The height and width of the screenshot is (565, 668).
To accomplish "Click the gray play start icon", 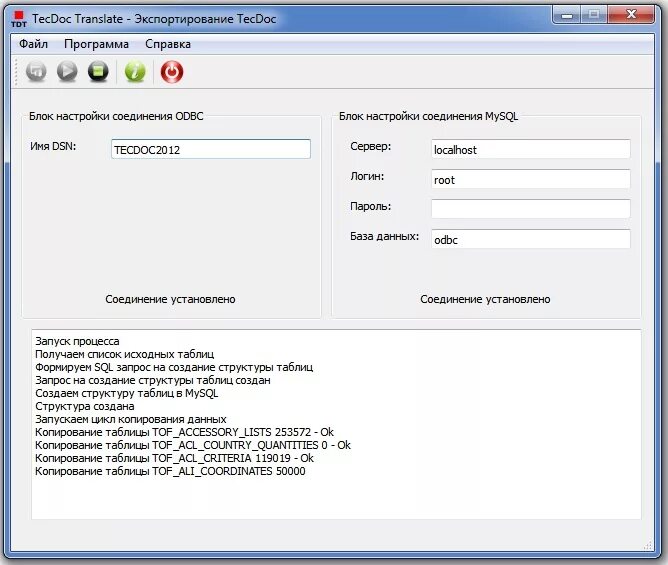I will click(67, 71).
